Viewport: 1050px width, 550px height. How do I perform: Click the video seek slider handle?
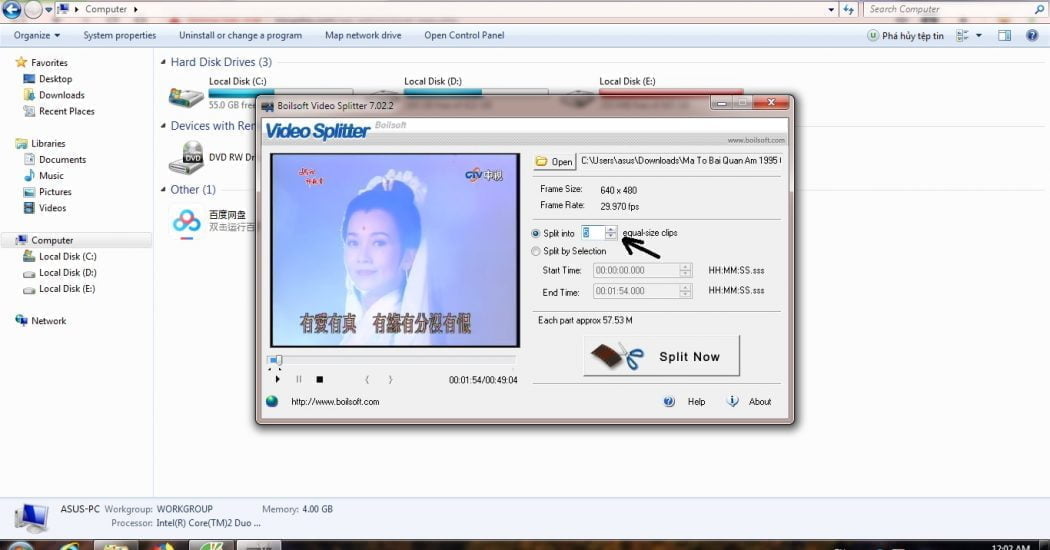277,360
